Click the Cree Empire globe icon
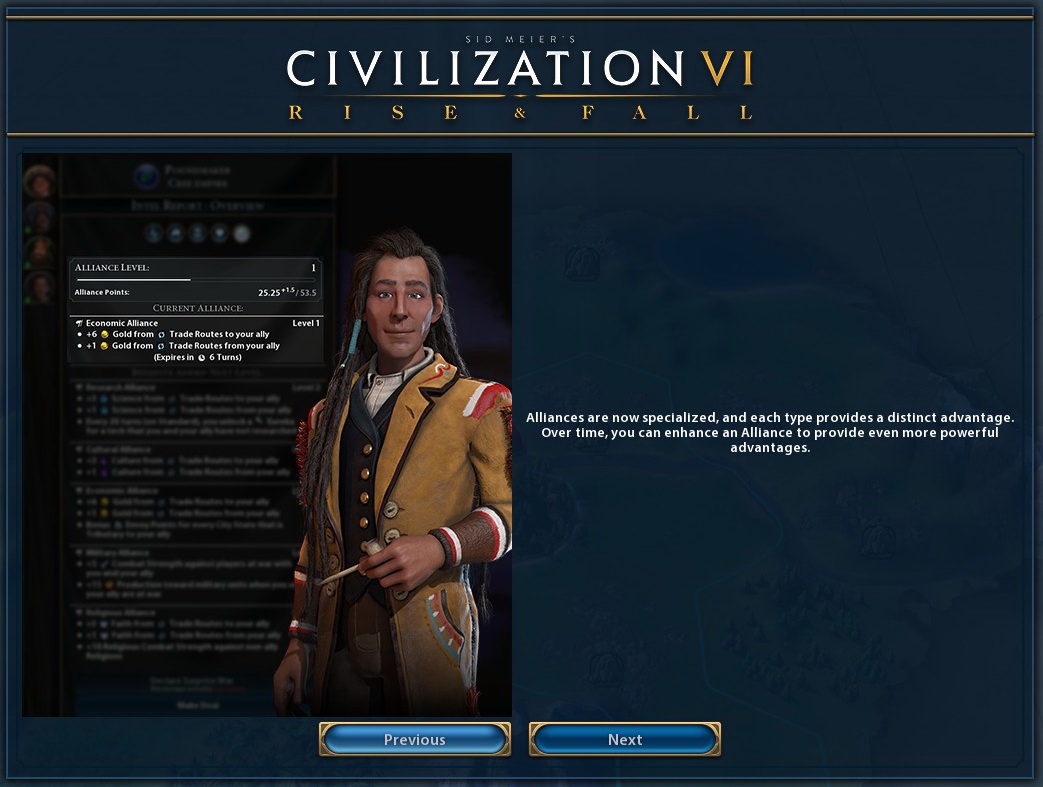The height and width of the screenshot is (787, 1043). [x=146, y=176]
